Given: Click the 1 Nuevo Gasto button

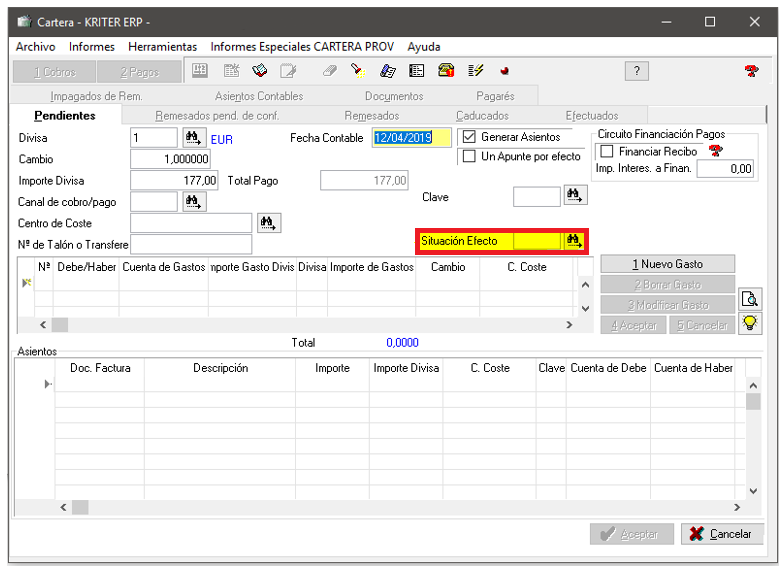Looking at the screenshot, I should tap(668, 264).
